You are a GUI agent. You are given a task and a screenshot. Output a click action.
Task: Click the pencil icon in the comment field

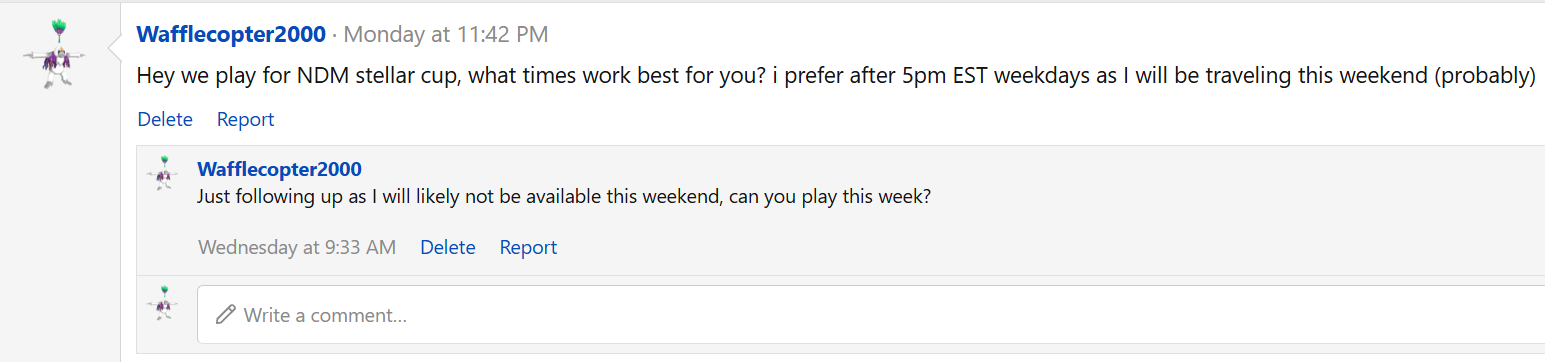coord(226,315)
